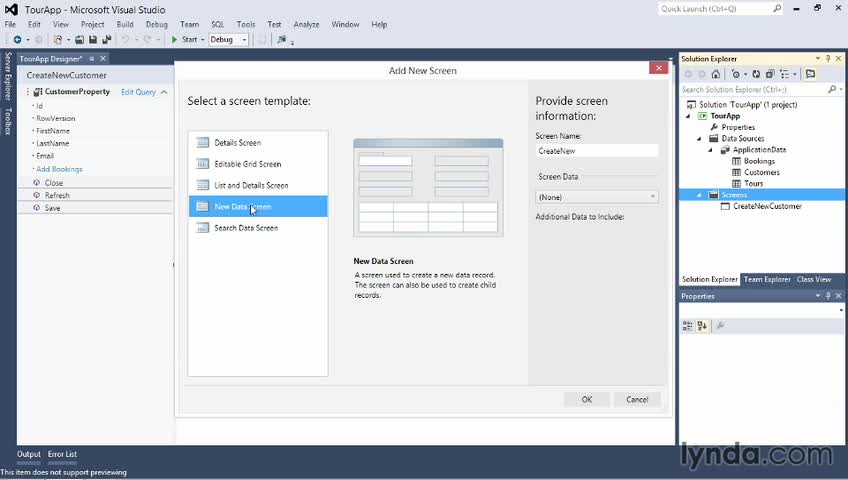Open the Toolbox side tab

click(8, 122)
